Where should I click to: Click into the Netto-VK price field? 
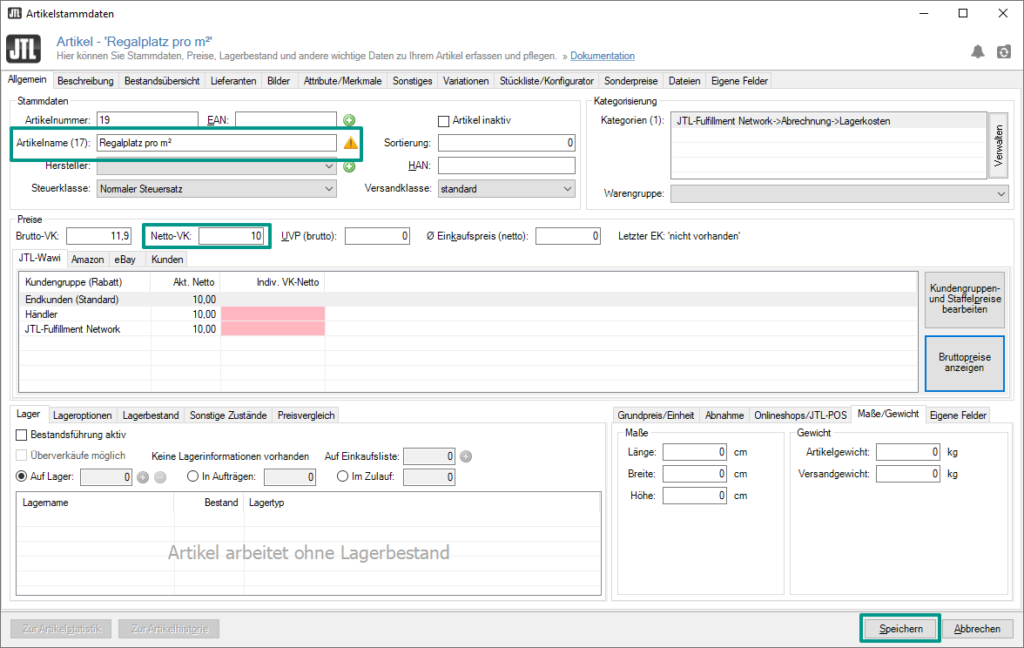tap(231, 236)
